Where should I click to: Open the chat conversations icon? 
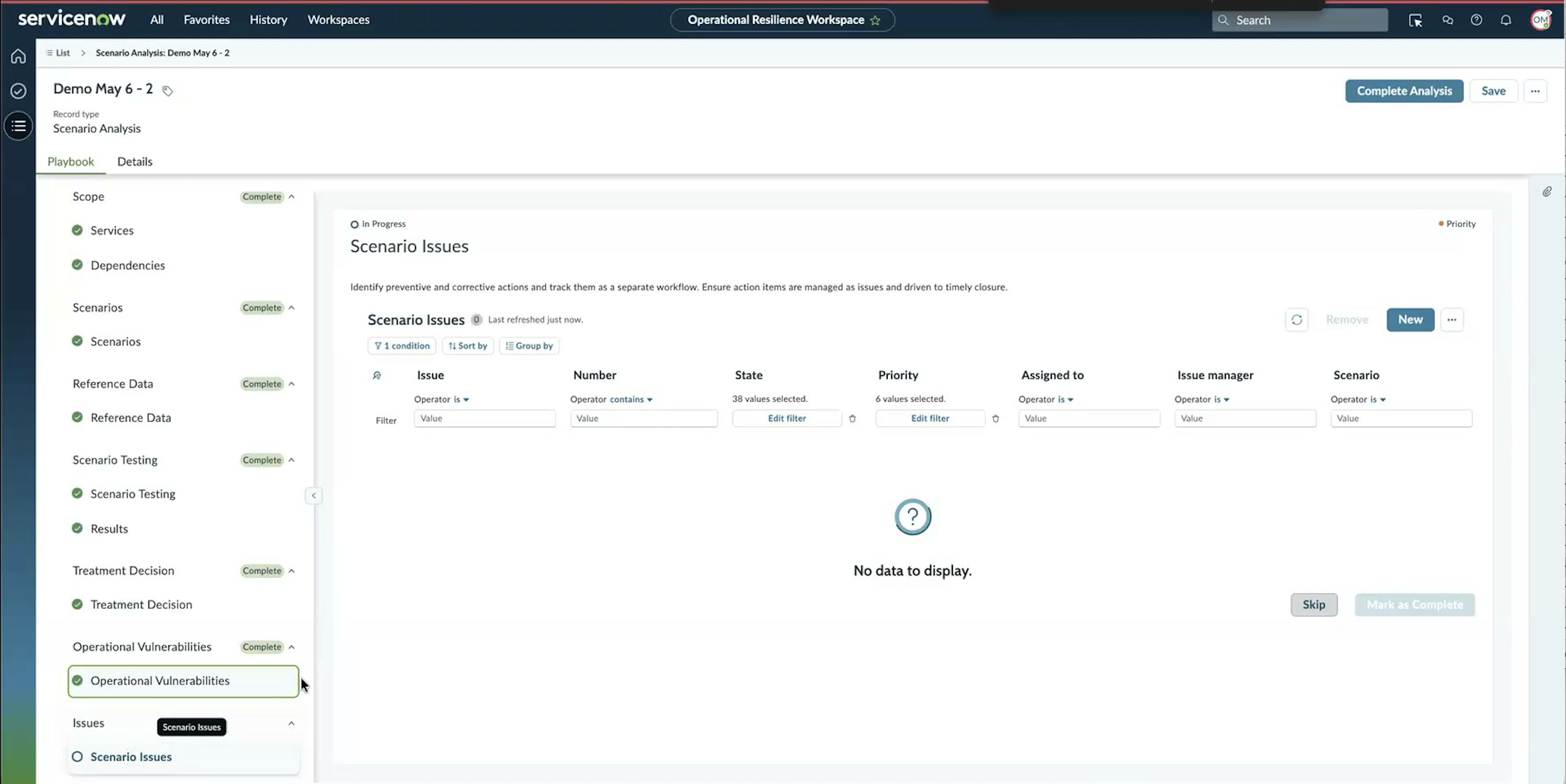click(1447, 20)
